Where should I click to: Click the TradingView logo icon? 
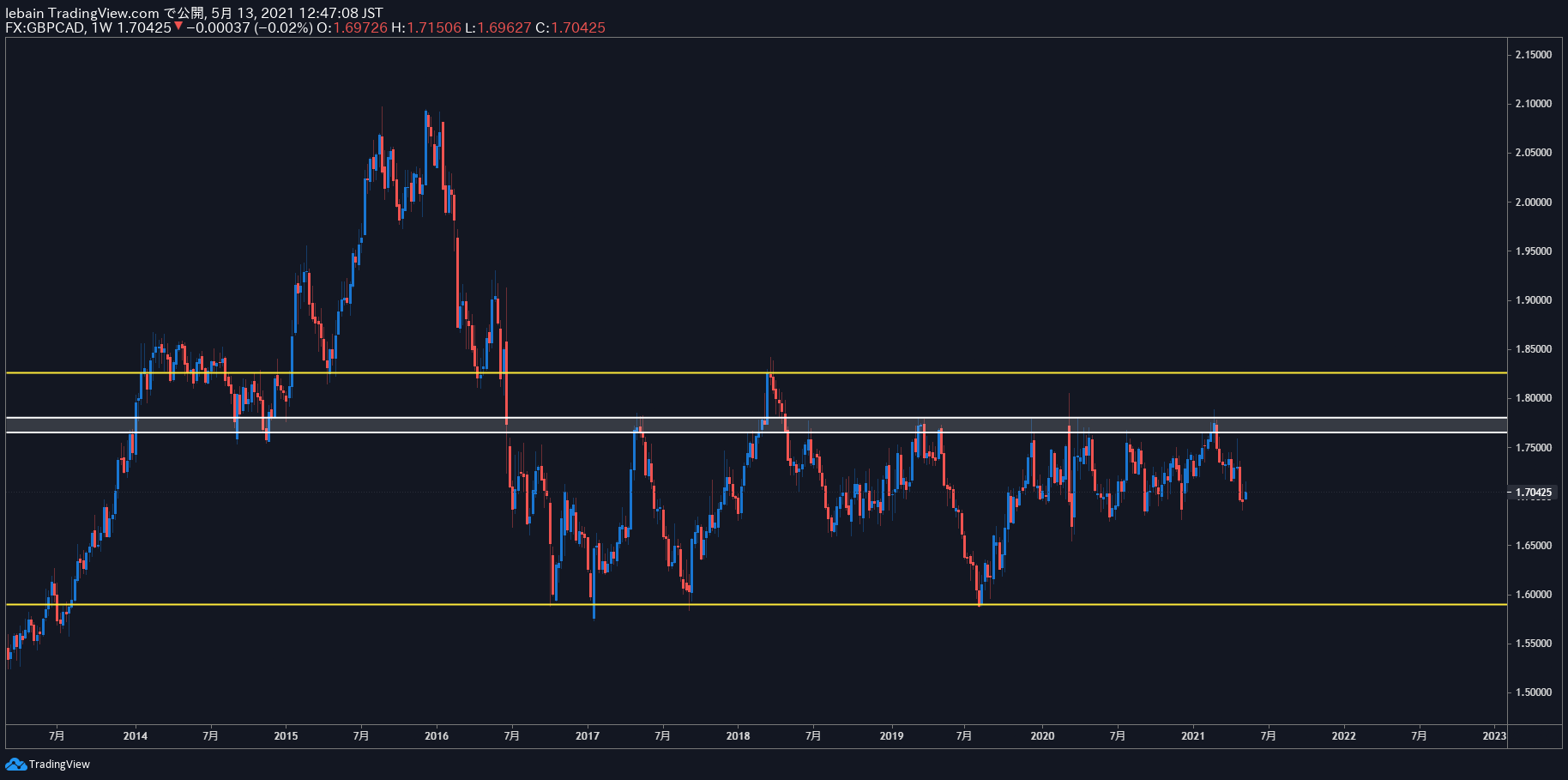[x=15, y=764]
